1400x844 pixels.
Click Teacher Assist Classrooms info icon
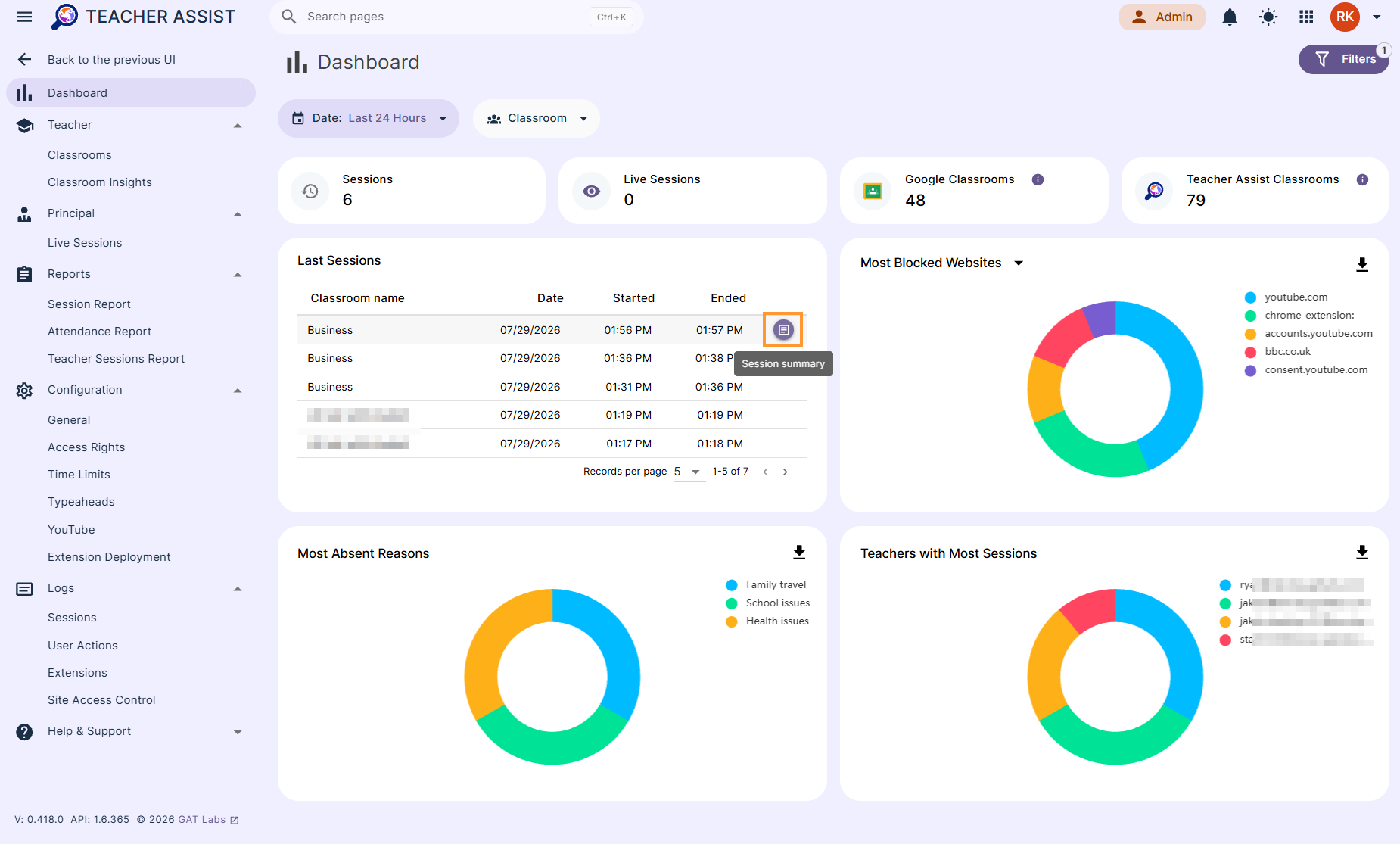coord(1362,179)
